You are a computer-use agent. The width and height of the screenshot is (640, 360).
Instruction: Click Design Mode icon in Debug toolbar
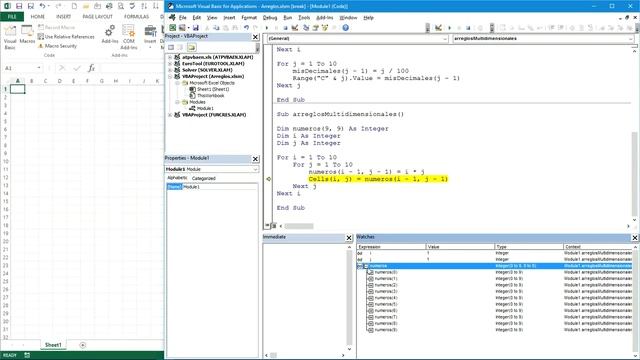click(438, 28)
